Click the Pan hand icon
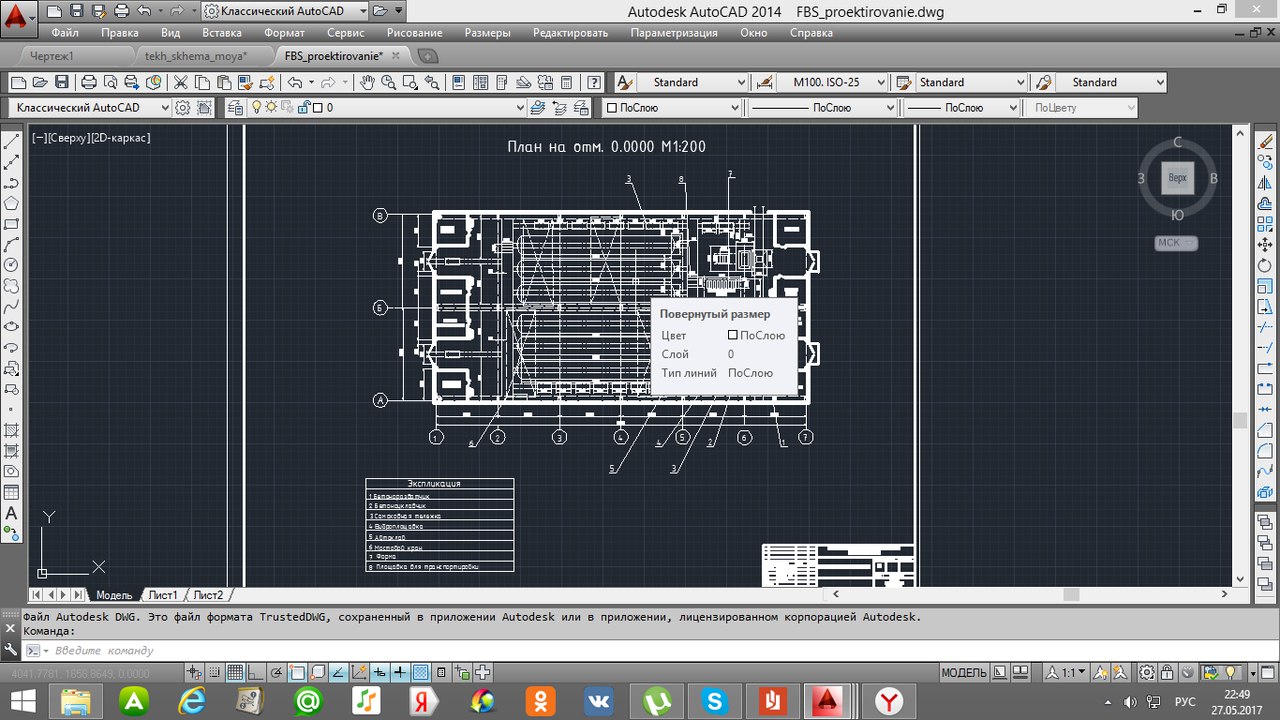 pyautogui.click(x=367, y=82)
